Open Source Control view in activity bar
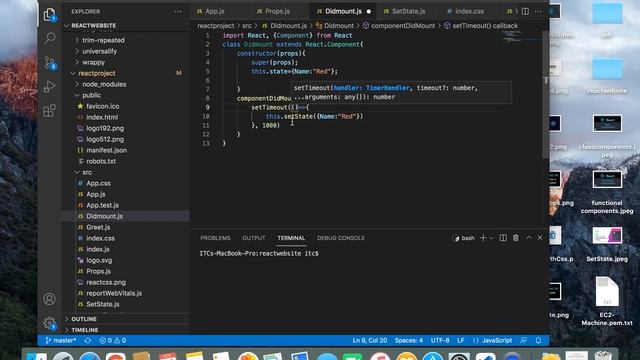The width and height of the screenshot is (640, 360). tap(49, 62)
